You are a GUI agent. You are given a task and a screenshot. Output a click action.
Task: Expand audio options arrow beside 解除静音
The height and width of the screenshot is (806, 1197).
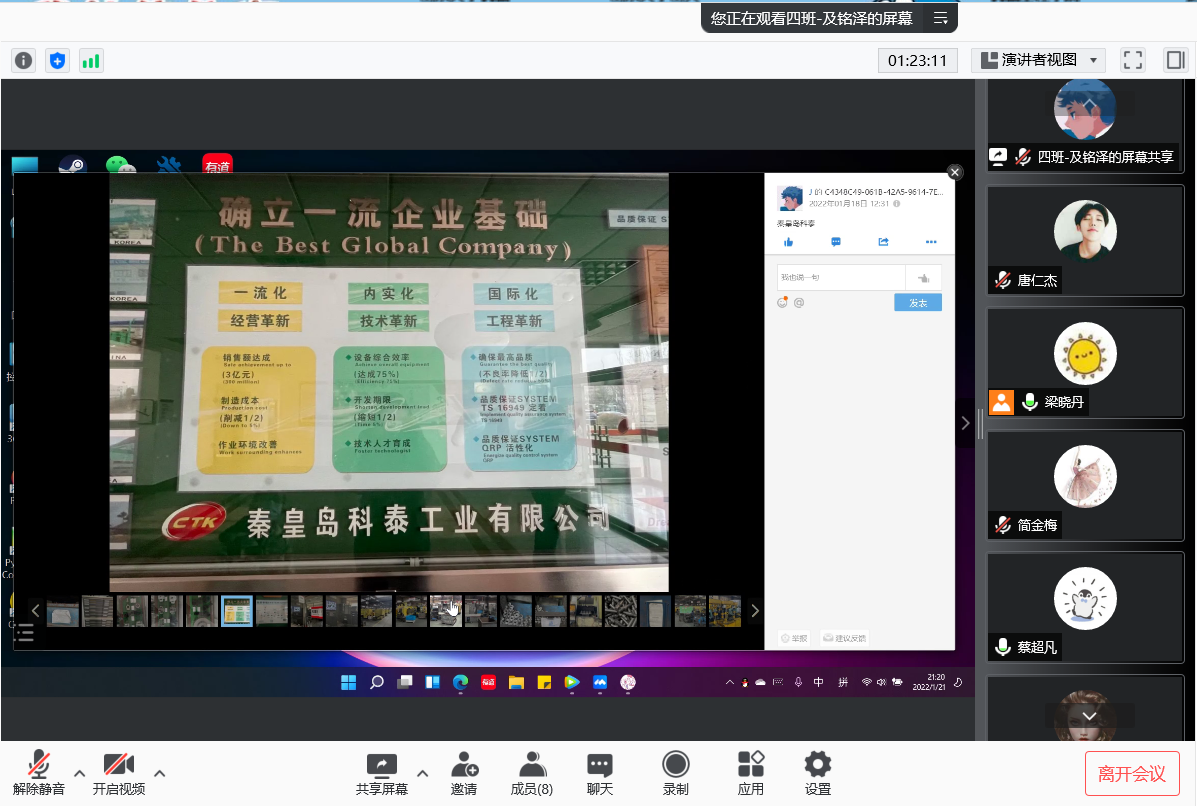coord(79,773)
